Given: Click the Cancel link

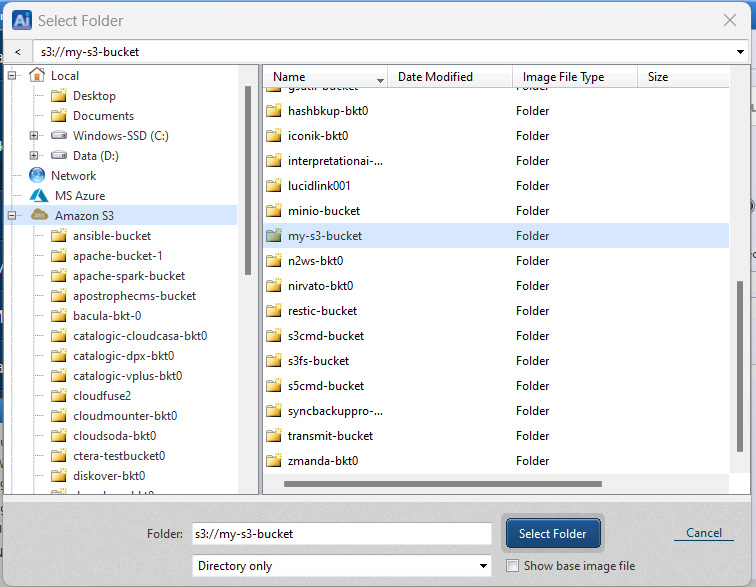Looking at the screenshot, I should (704, 533).
